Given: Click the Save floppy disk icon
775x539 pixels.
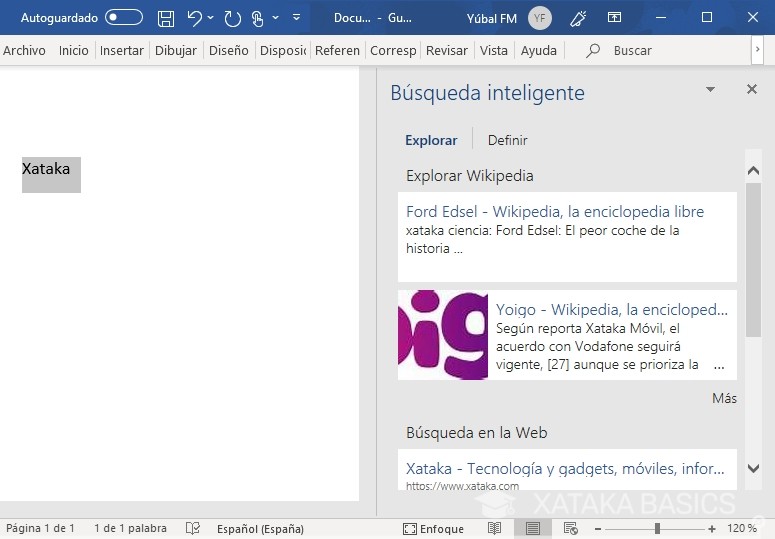Looking at the screenshot, I should 166,18.
